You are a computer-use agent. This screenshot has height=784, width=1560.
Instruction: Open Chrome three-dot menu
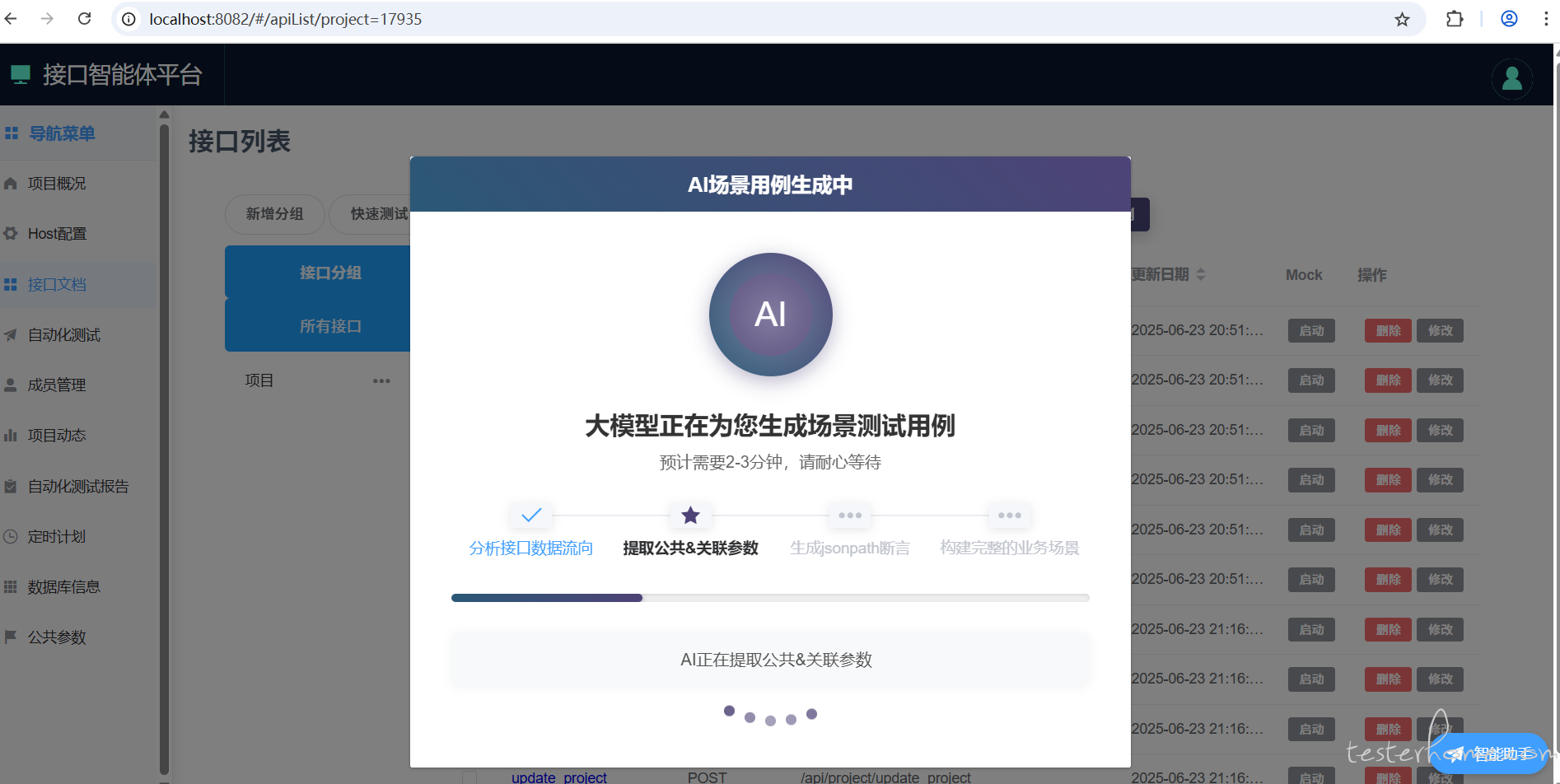click(x=1545, y=19)
